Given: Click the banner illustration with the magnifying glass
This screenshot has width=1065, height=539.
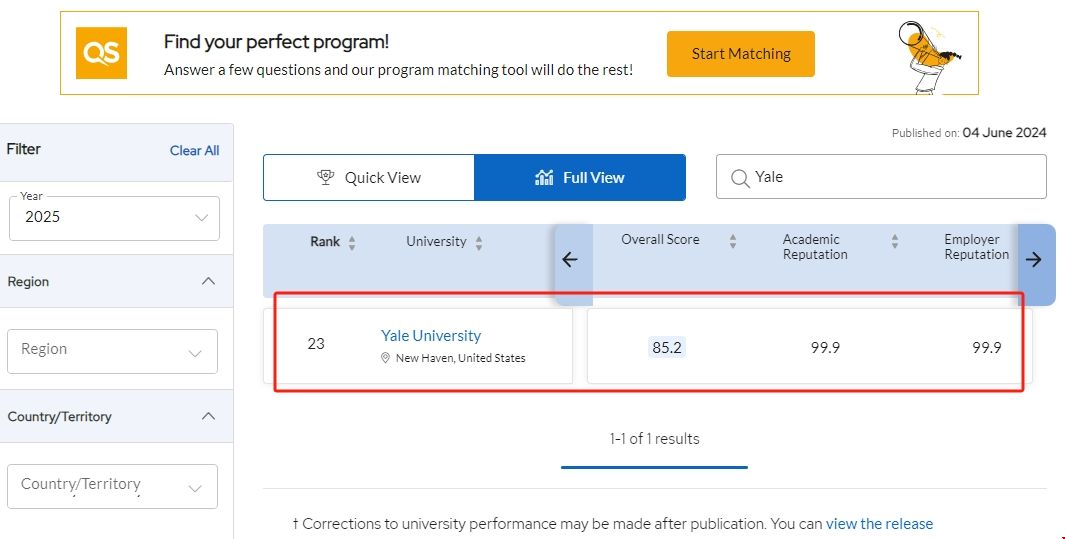Looking at the screenshot, I should [x=929, y=54].
